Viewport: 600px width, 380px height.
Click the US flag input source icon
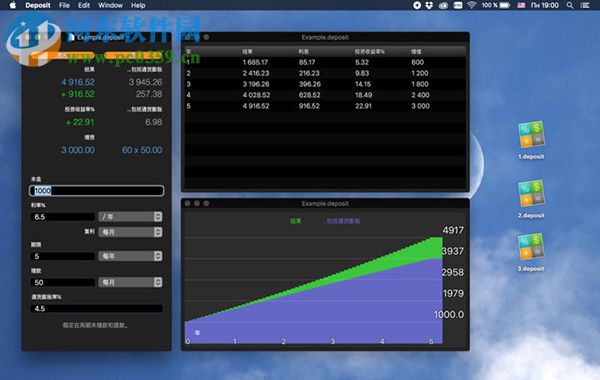[x=521, y=5]
